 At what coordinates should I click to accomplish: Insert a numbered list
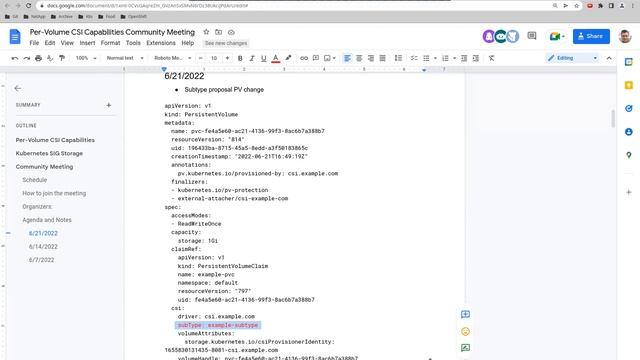[445, 58]
